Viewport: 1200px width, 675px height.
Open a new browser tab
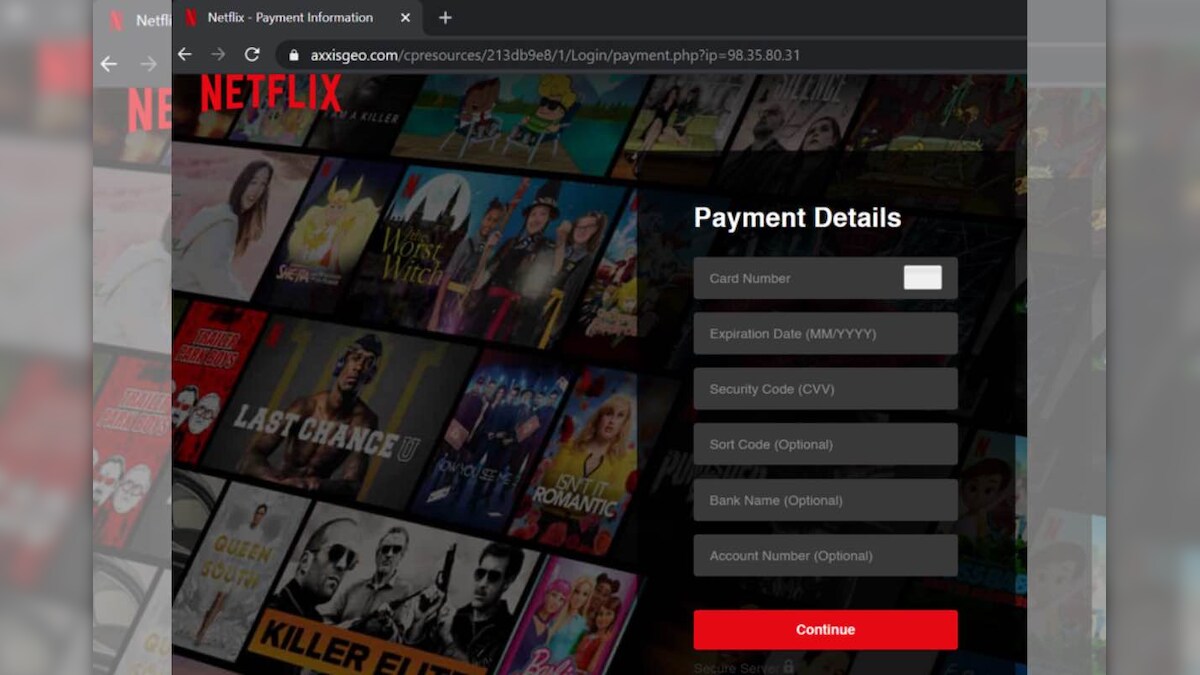[x=445, y=18]
